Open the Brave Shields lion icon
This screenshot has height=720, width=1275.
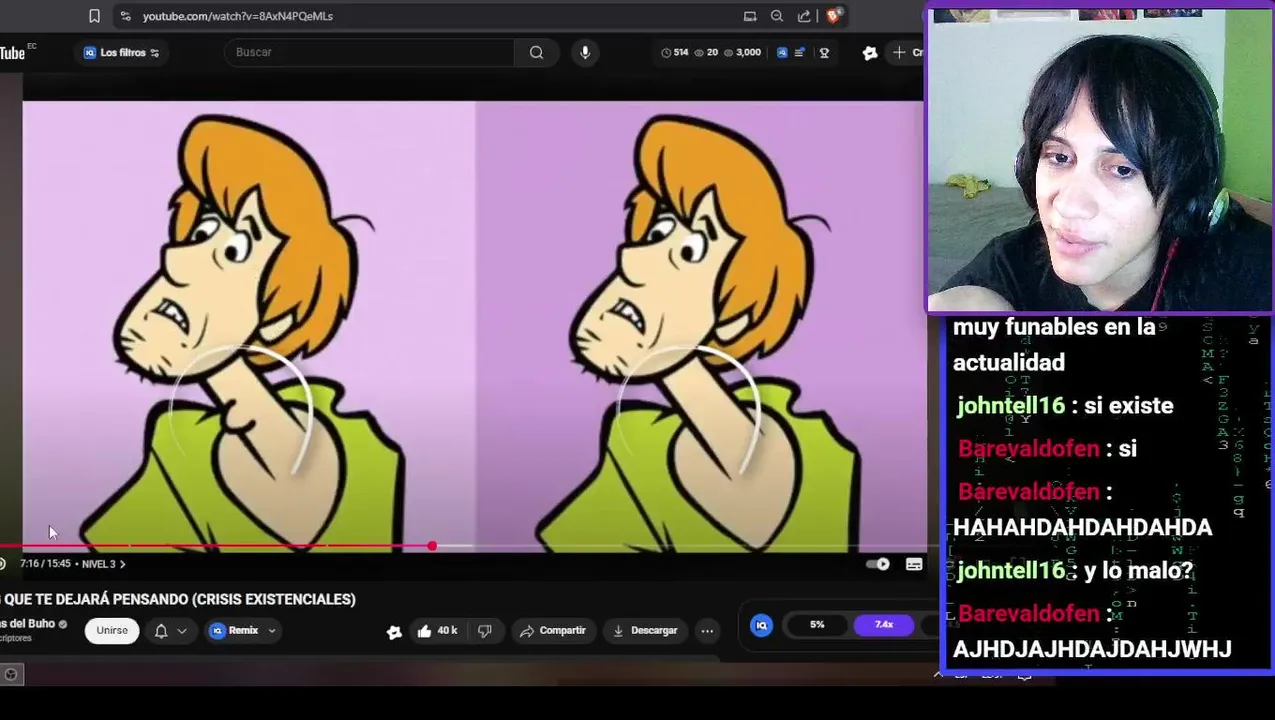tap(834, 16)
